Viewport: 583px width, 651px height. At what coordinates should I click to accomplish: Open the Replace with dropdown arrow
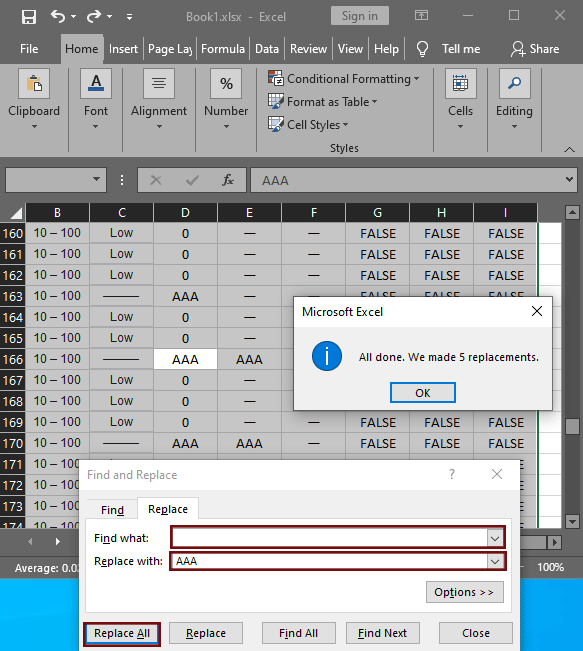click(x=495, y=561)
